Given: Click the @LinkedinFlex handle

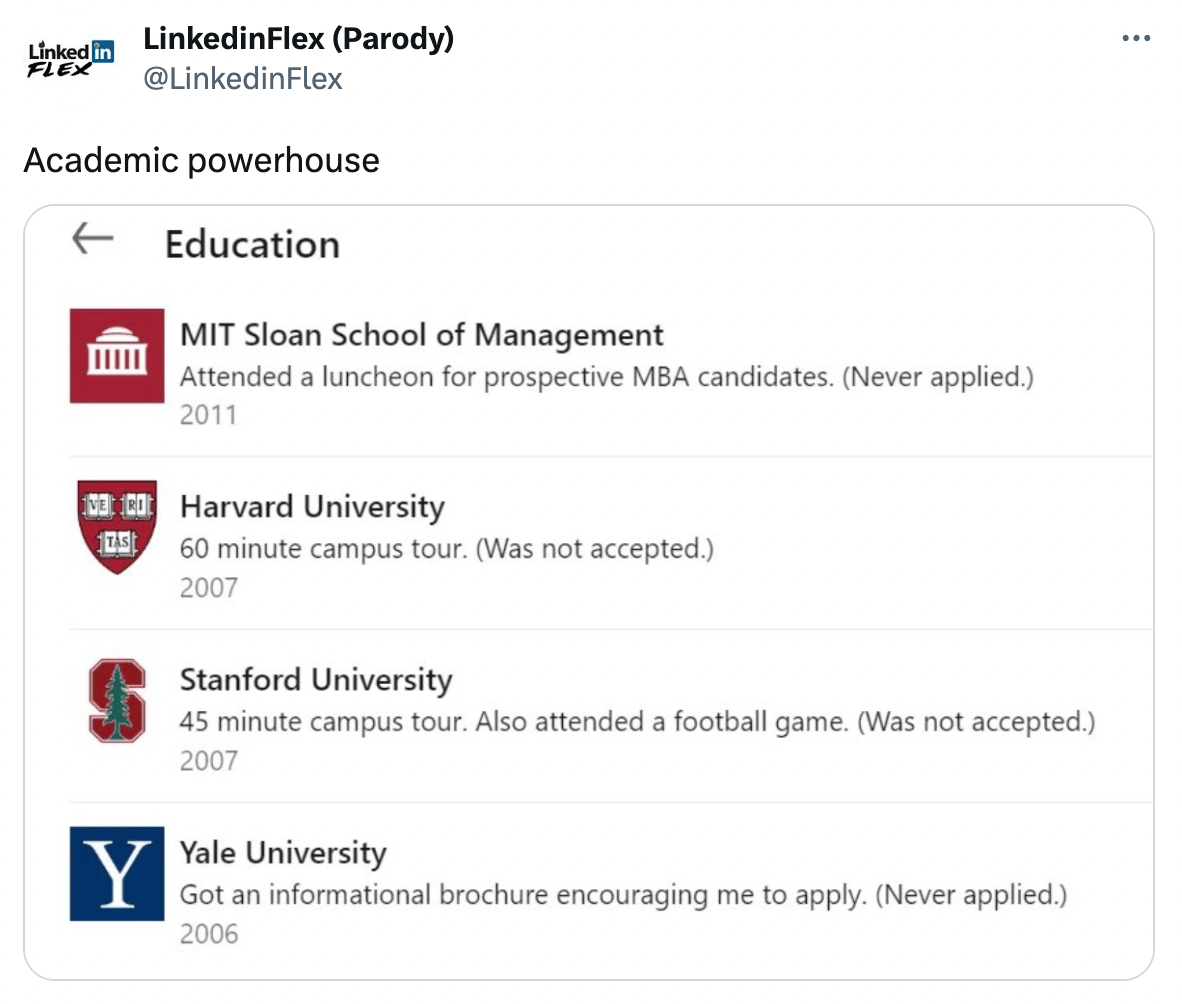Looking at the screenshot, I should [243, 78].
